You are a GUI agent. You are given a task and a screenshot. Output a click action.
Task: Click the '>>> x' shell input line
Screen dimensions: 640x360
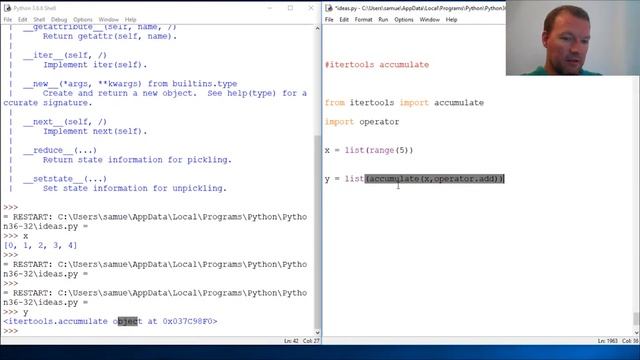pos(16,236)
